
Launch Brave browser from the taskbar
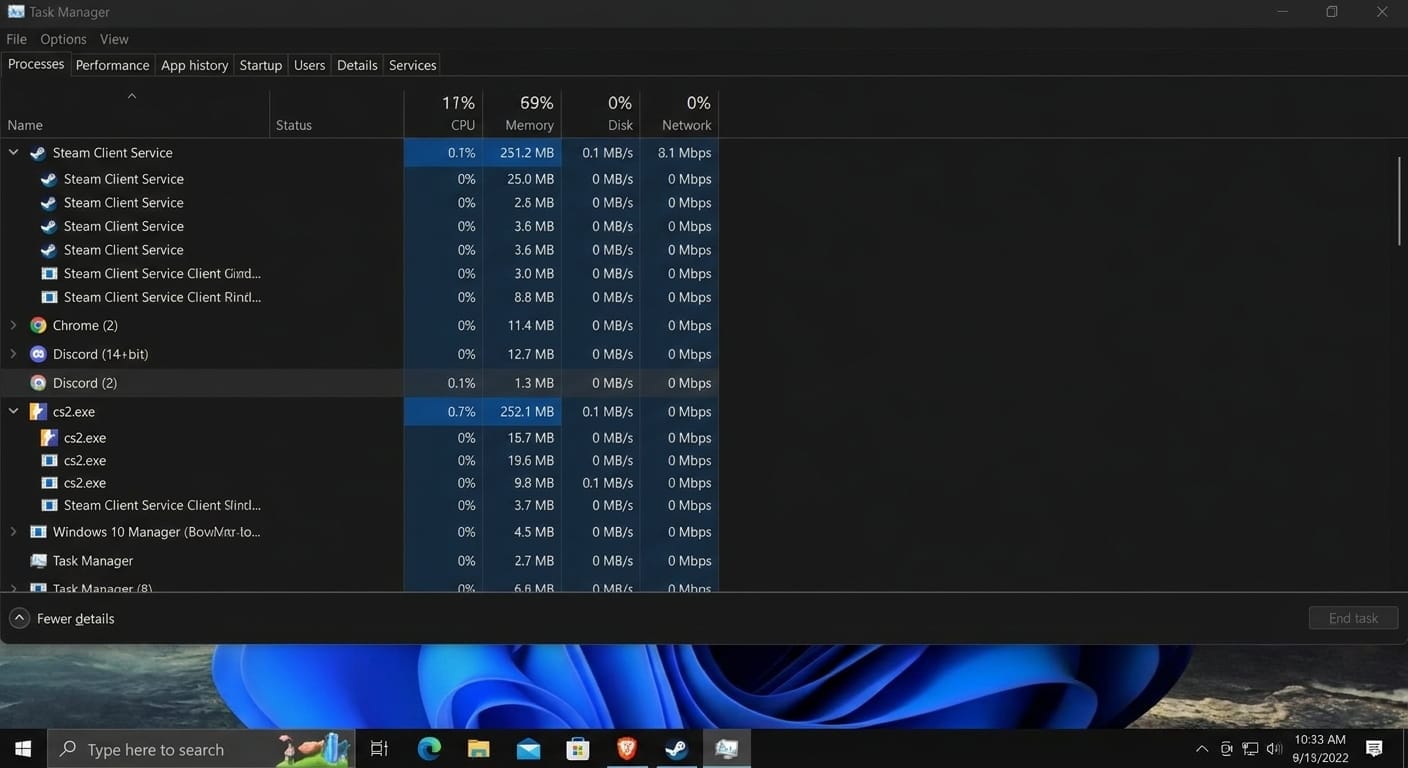pos(627,749)
